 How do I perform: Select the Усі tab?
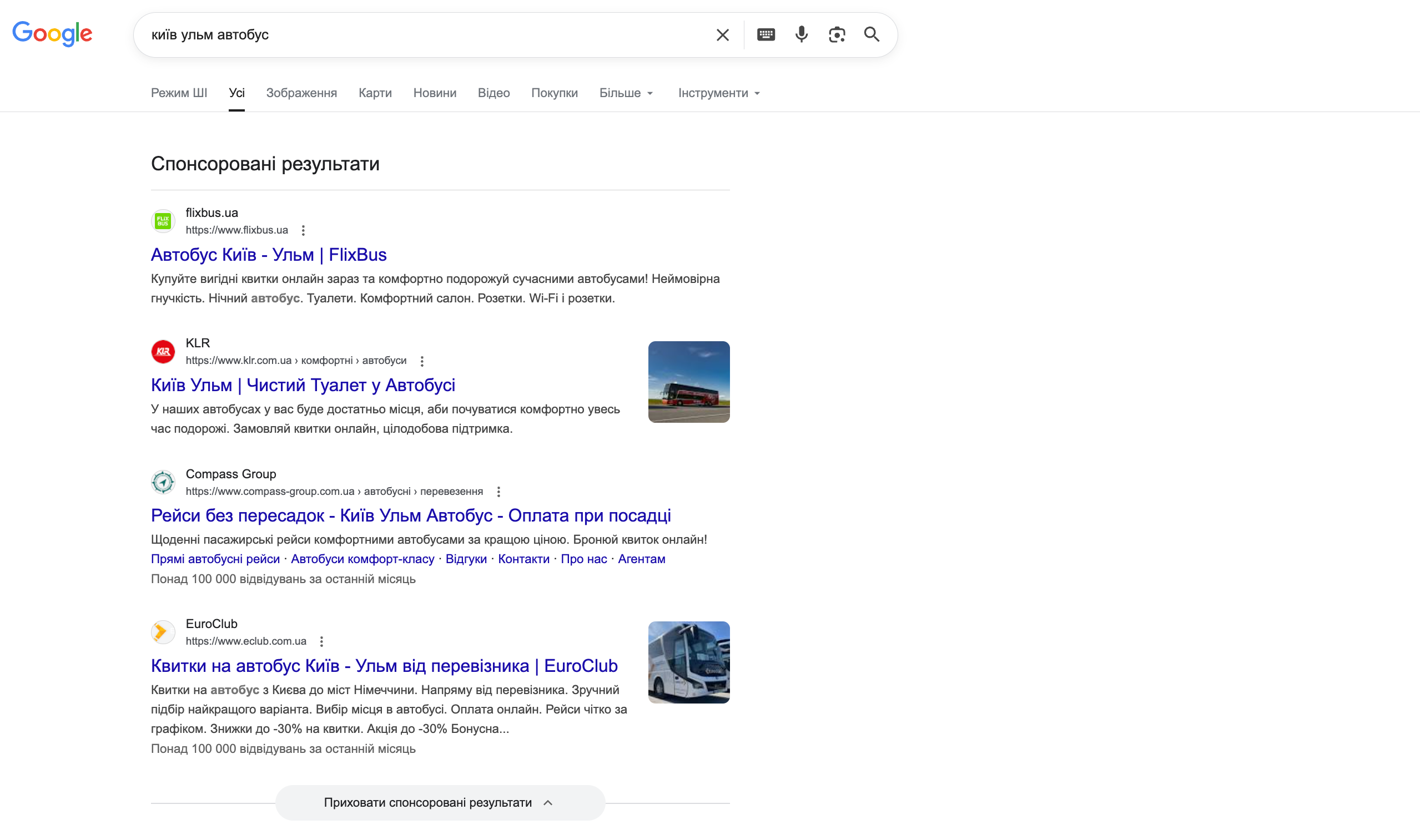(x=236, y=93)
